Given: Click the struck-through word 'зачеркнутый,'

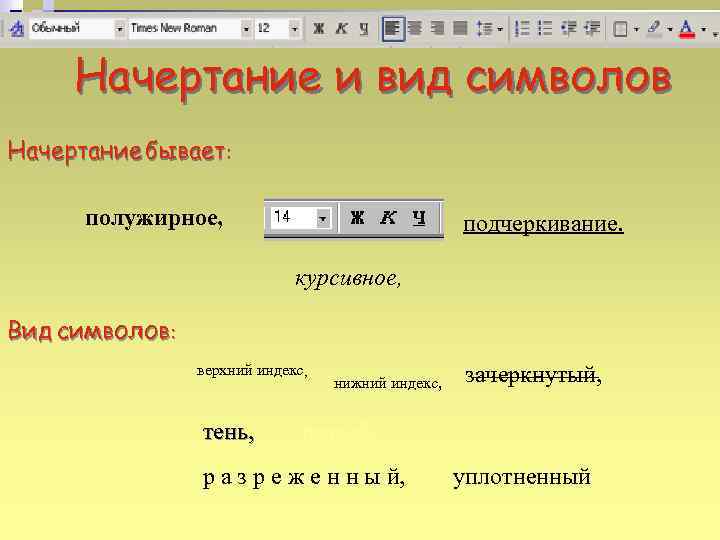Looking at the screenshot, I should (533, 376).
